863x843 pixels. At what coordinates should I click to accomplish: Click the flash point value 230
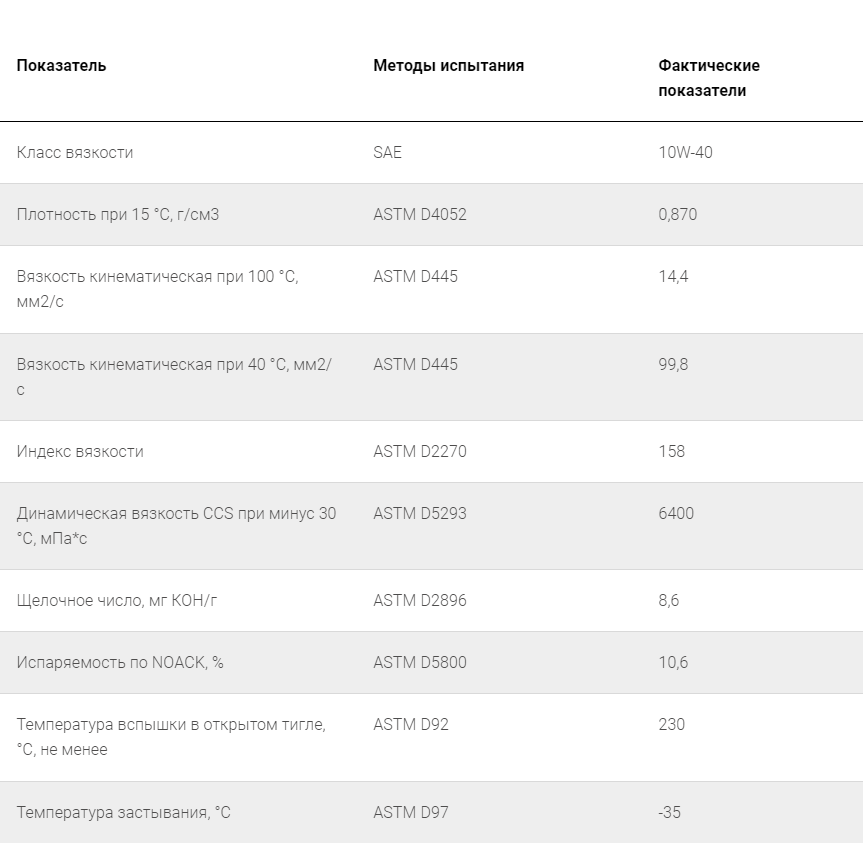[x=671, y=725]
